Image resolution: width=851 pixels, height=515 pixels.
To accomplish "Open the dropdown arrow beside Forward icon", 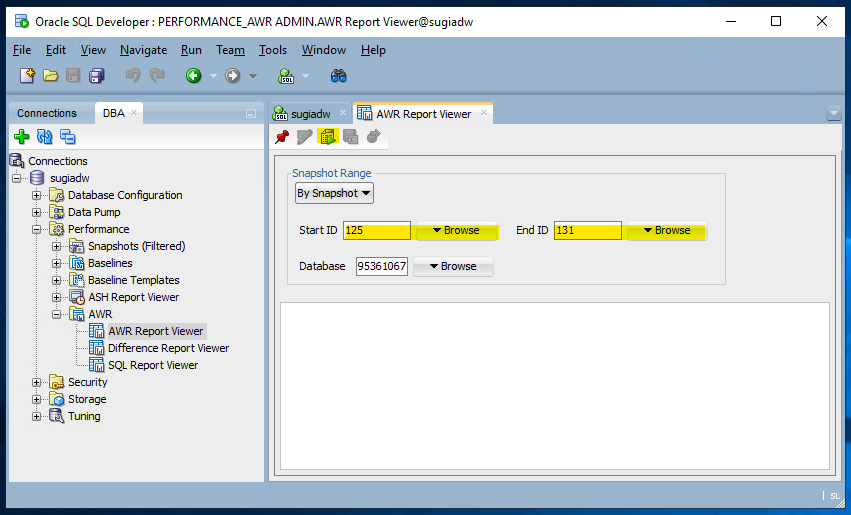I will pos(253,76).
